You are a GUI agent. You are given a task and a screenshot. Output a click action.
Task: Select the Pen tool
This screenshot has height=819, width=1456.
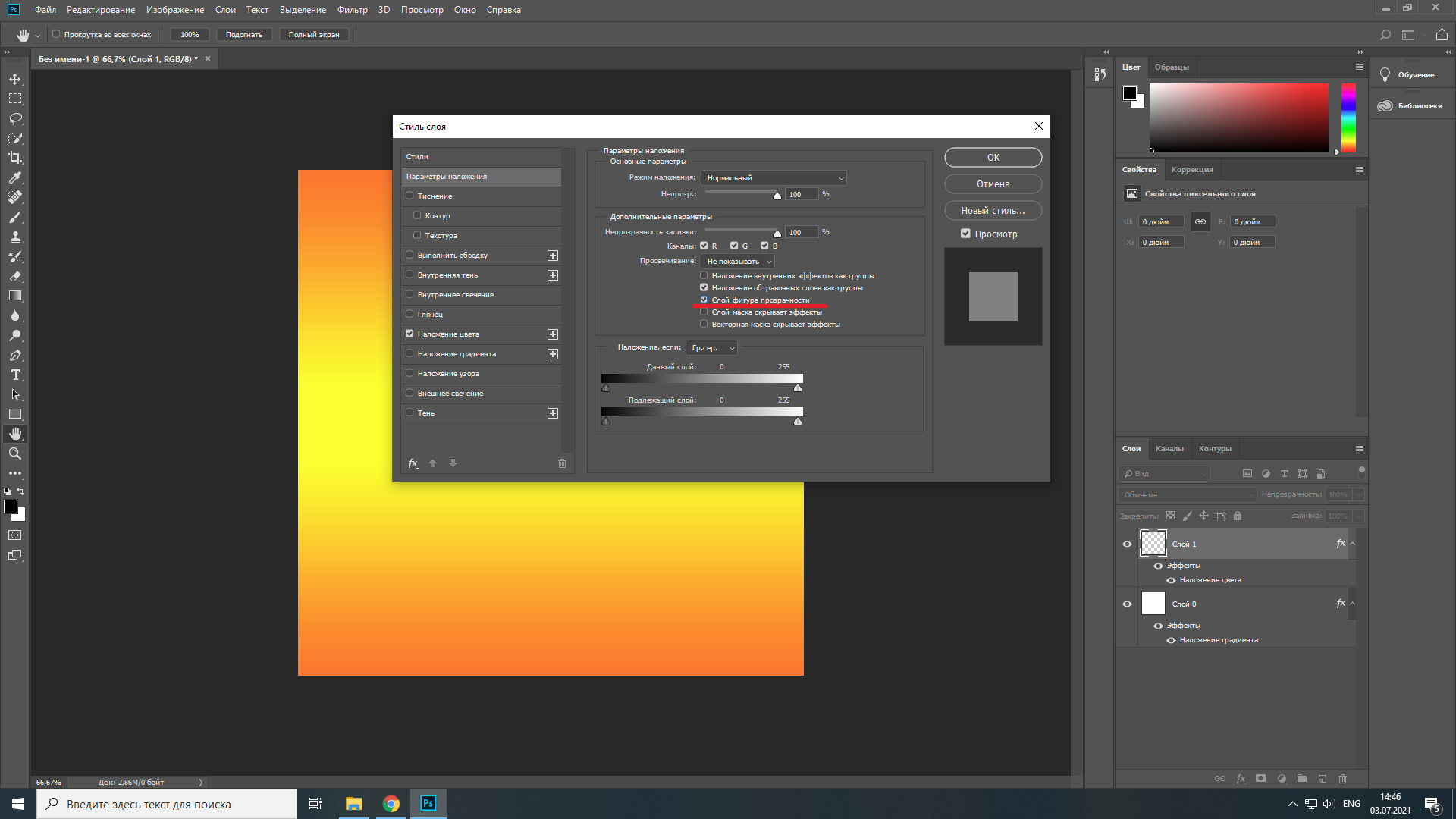click(x=15, y=355)
